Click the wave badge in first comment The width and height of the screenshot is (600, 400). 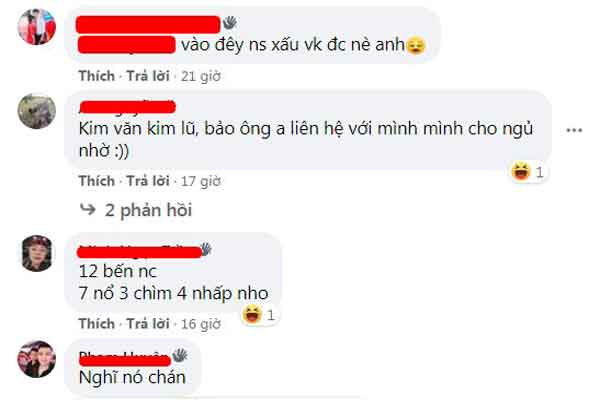(230, 23)
